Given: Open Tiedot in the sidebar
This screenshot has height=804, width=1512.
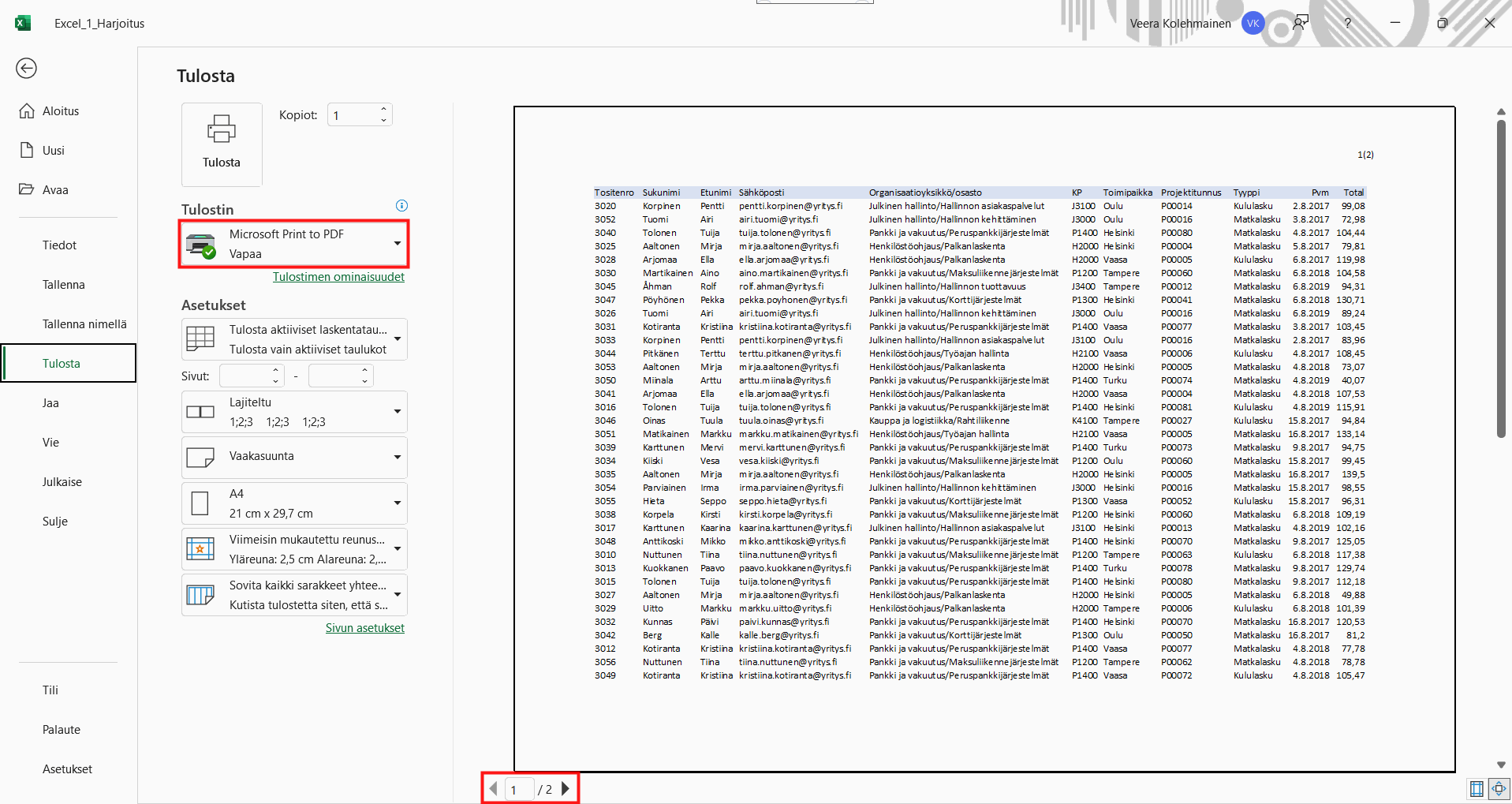Looking at the screenshot, I should [59, 245].
